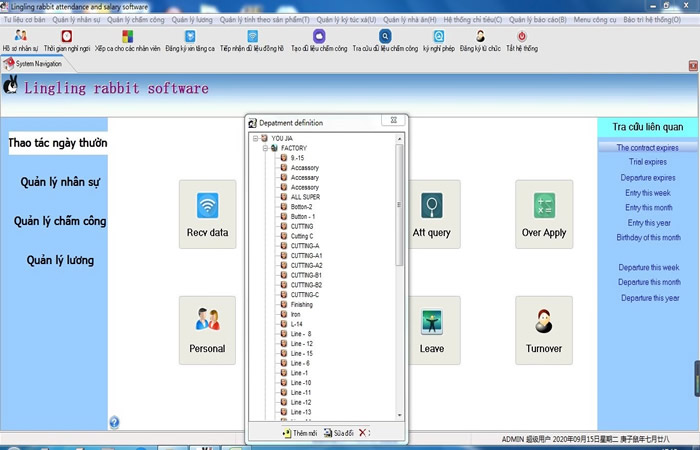This screenshot has width=700, height=450.
Task: Open Hệ thống chỉ tiêu(C) menu
Action: [x=473, y=20]
